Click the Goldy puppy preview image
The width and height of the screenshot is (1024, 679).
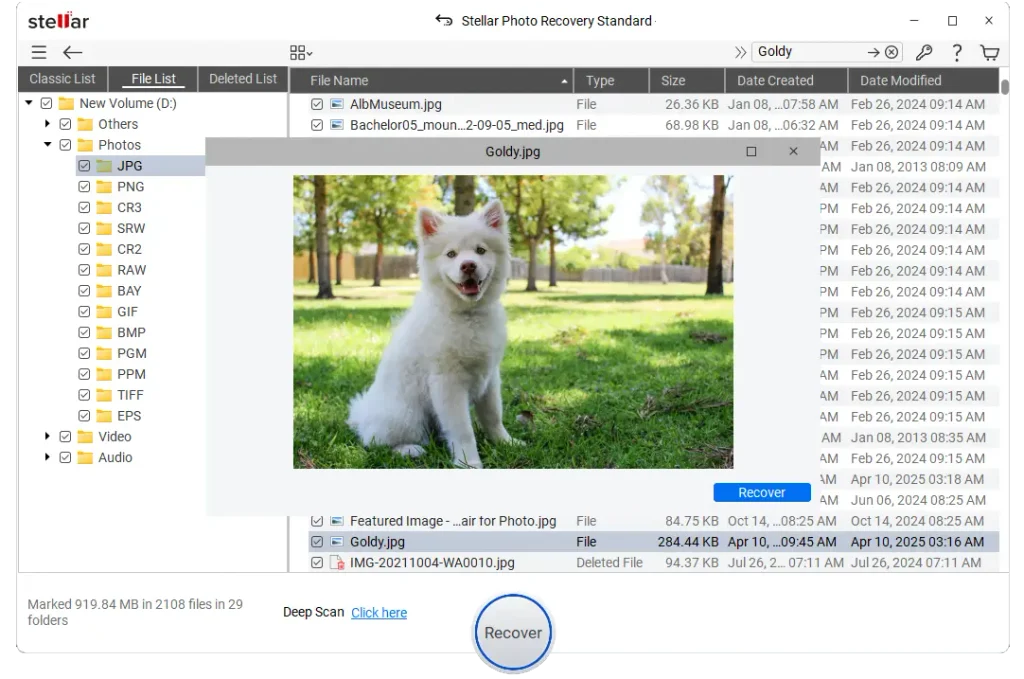point(513,321)
